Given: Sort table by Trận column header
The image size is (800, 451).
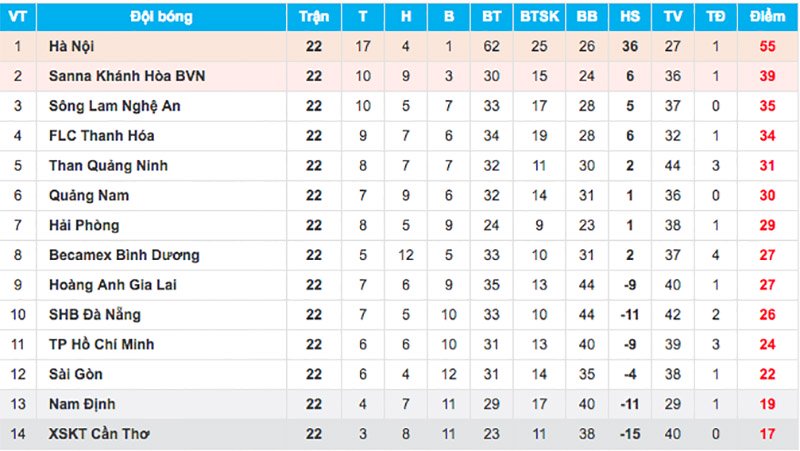Looking at the screenshot, I should pos(314,17).
